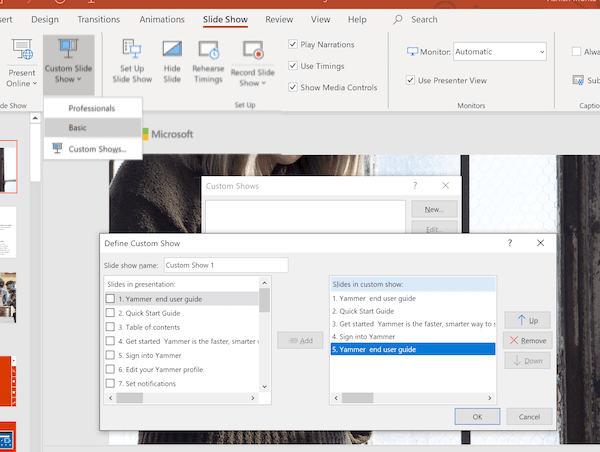Viewport: 600px width, 452px height.
Task: Click presentation list scroll down arrow
Action: 264,387
